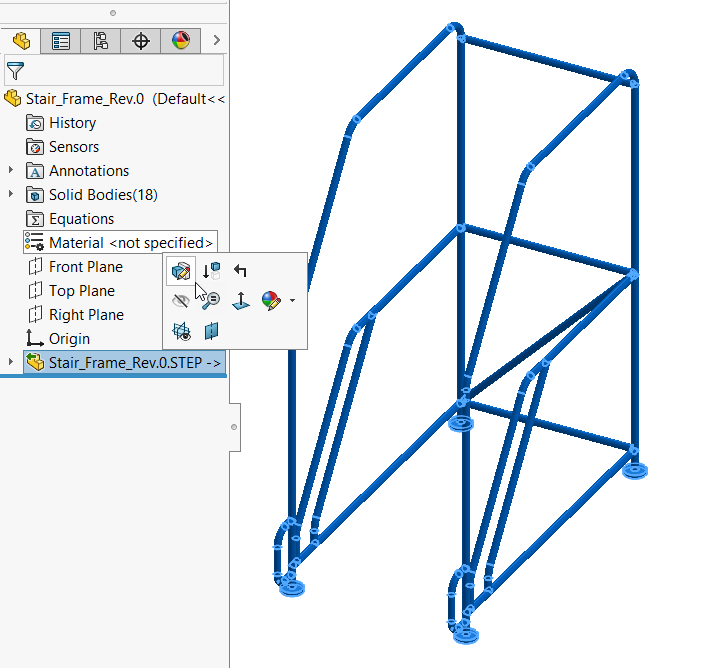Show more manager tabs with the chevron
The width and height of the screenshot is (705, 668).
point(216,40)
